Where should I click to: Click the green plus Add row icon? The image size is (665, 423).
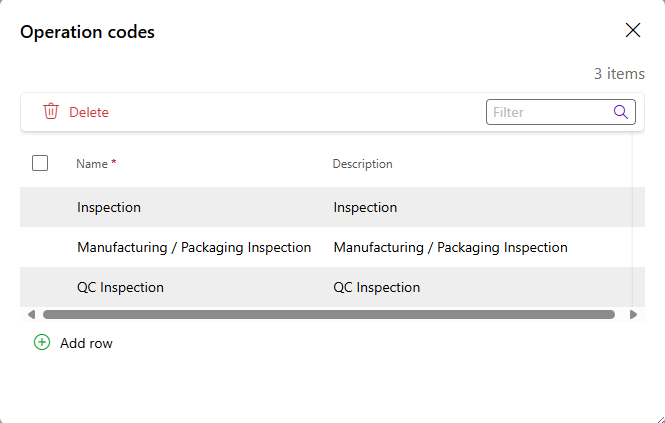(42, 342)
